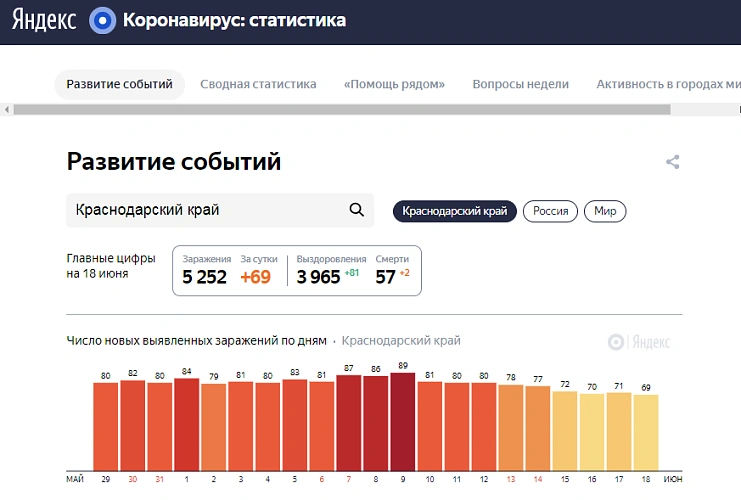Screen dimensions: 741x500
Task: Click the bar for June 14 with value 77
Action: coord(538,428)
